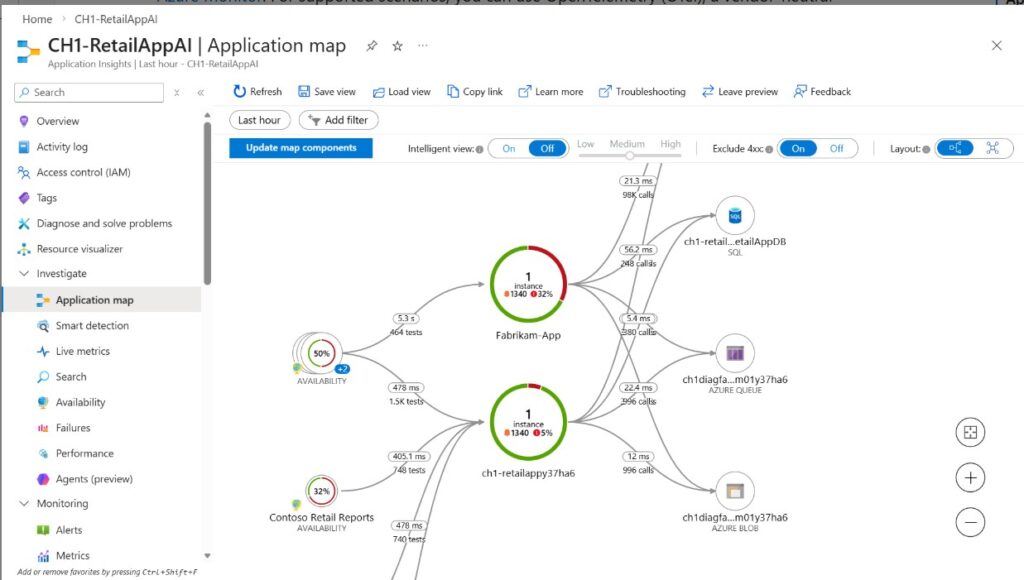The height and width of the screenshot is (580, 1024).
Task: Pin the Application map to dashboard
Action: pyautogui.click(x=372, y=46)
